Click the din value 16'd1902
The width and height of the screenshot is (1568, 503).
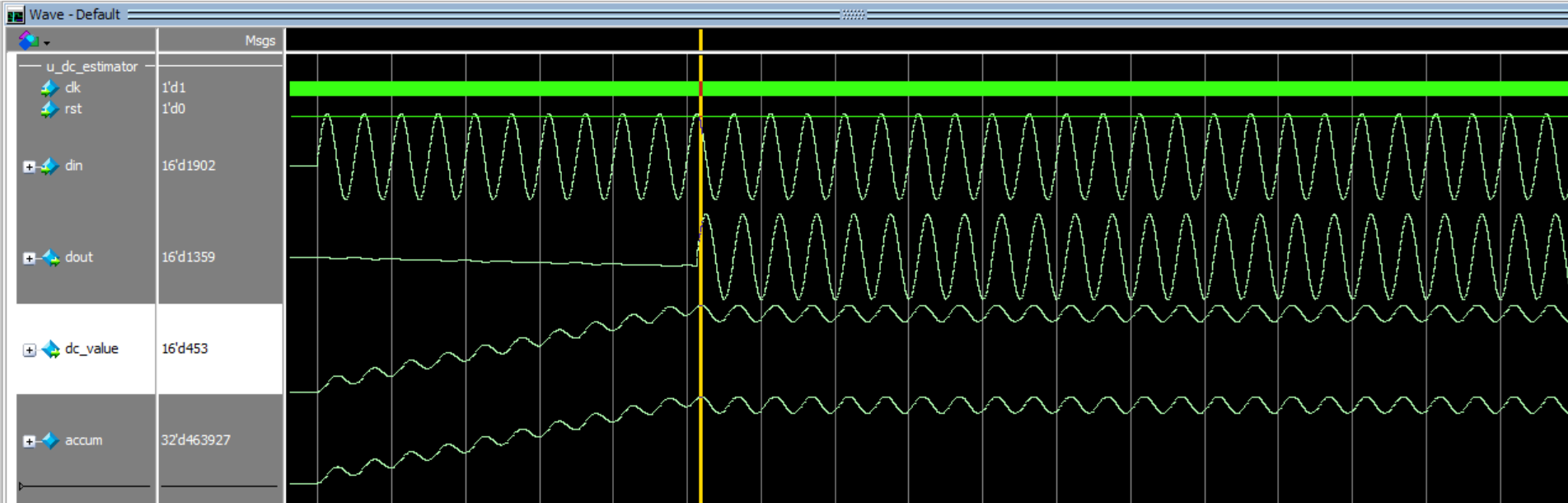click(x=189, y=166)
